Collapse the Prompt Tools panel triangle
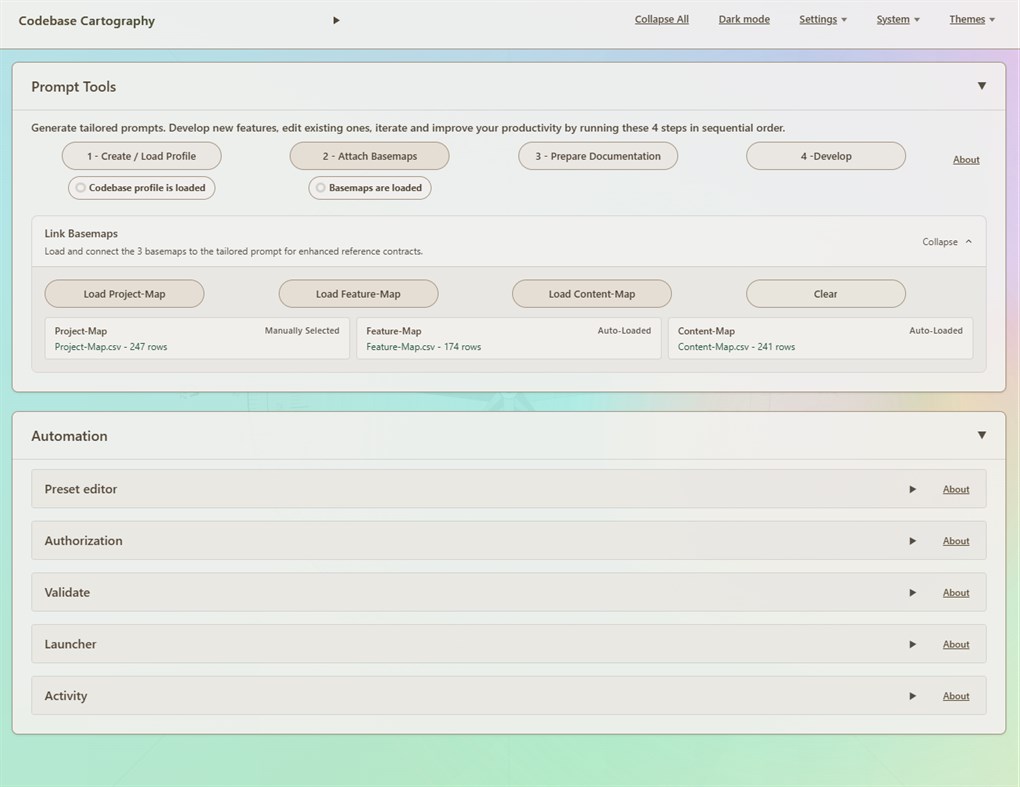This screenshot has height=787, width=1020. point(982,86)
